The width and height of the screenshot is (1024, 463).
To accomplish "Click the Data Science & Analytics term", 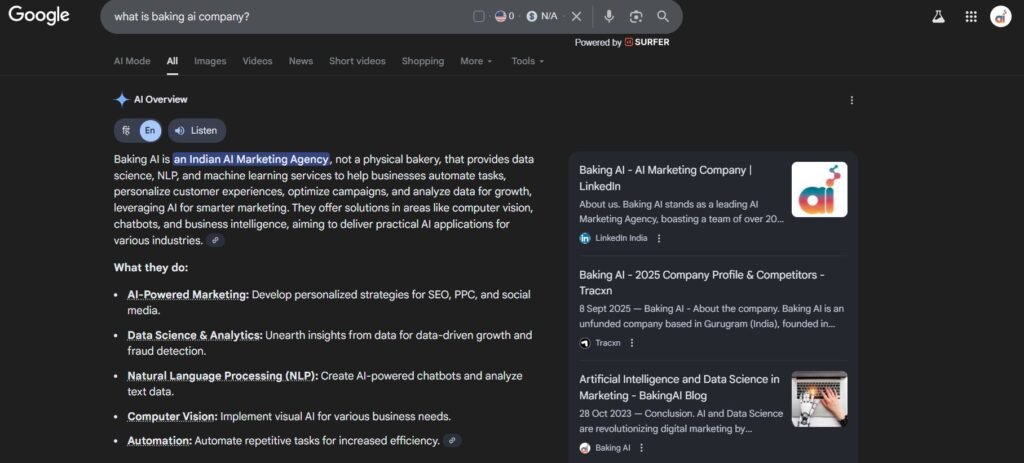I will pyautogui.click(x=195, y=335).
